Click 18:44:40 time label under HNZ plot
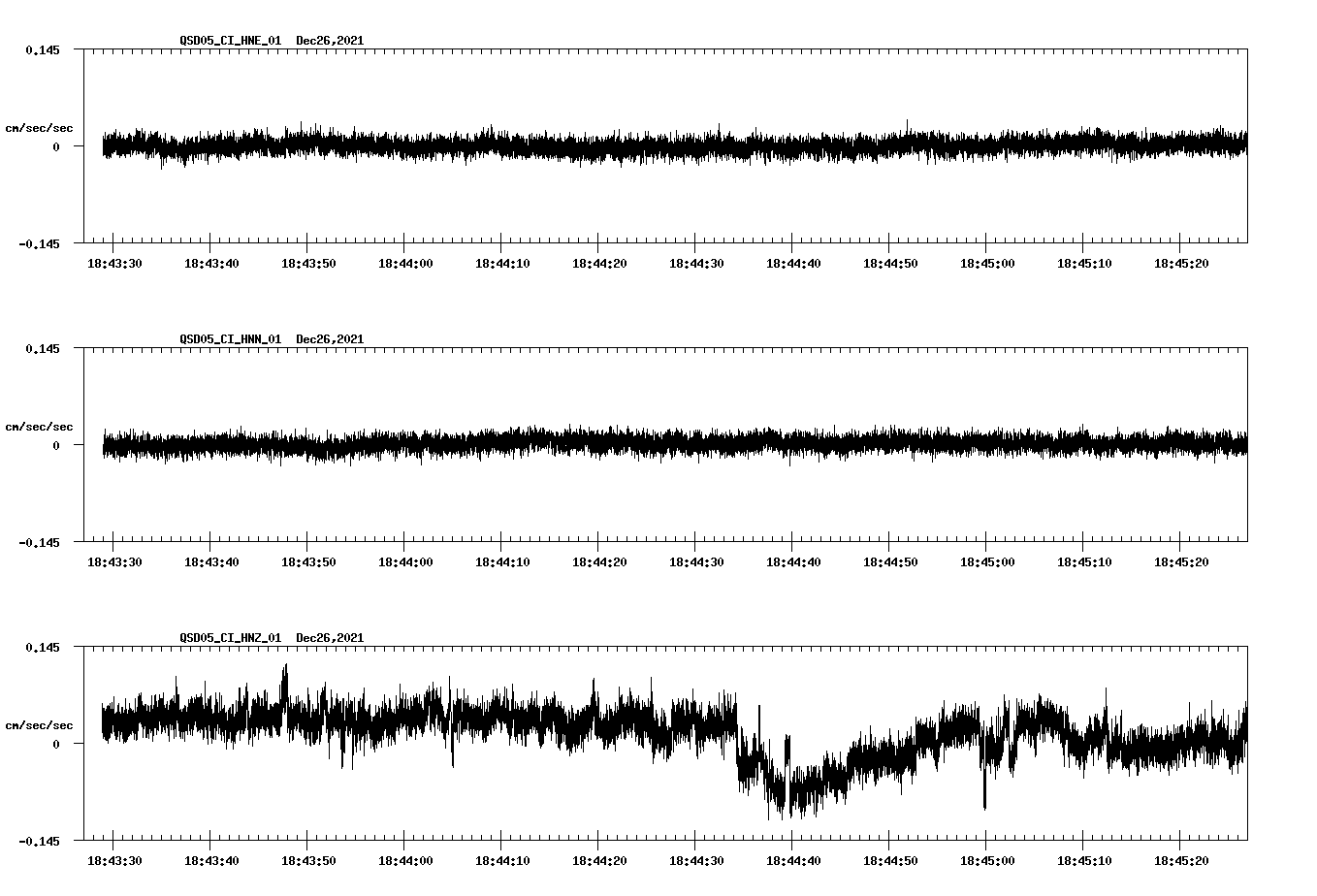 tap(793, 861)
